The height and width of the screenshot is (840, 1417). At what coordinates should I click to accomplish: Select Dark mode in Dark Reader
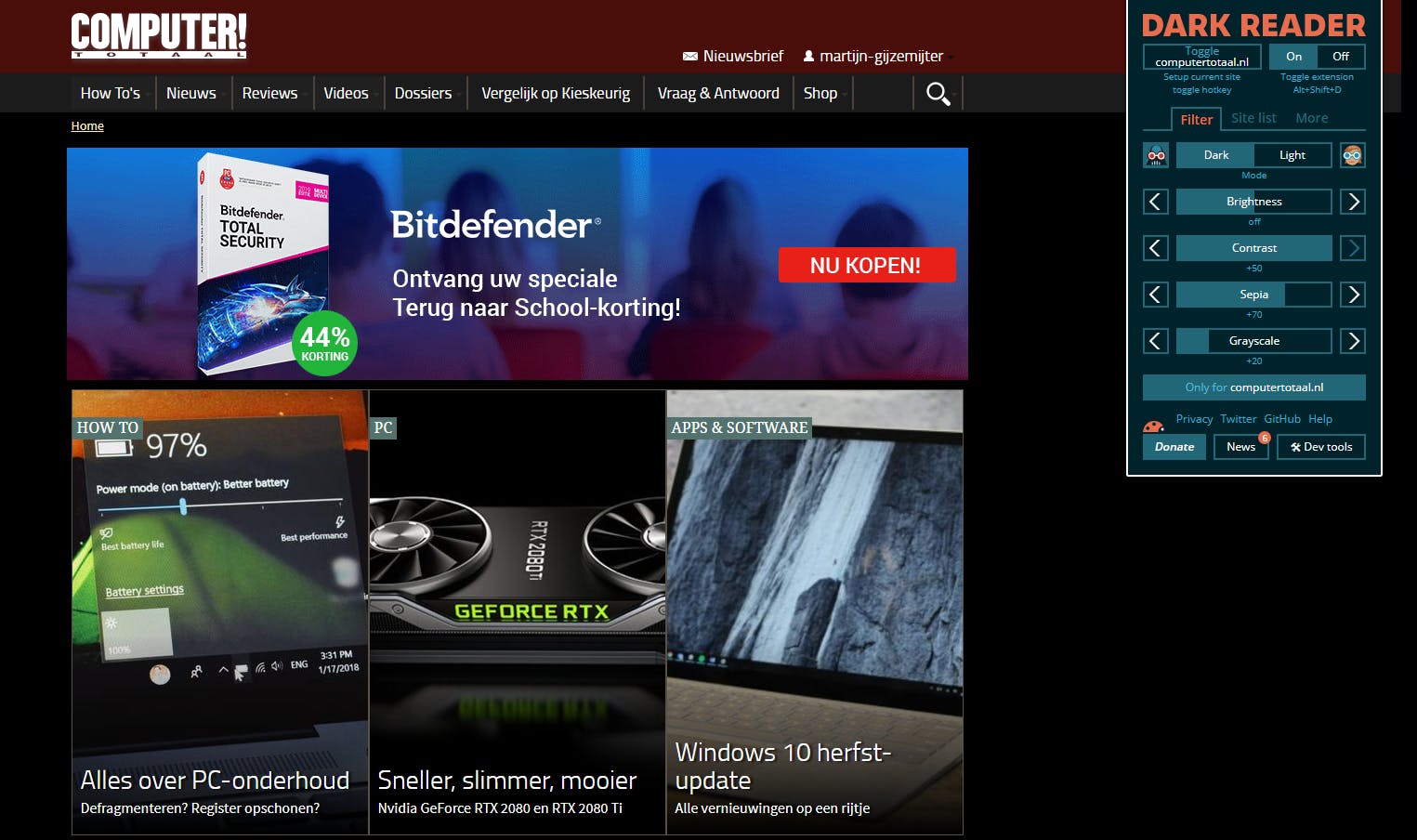[1215, 155]
